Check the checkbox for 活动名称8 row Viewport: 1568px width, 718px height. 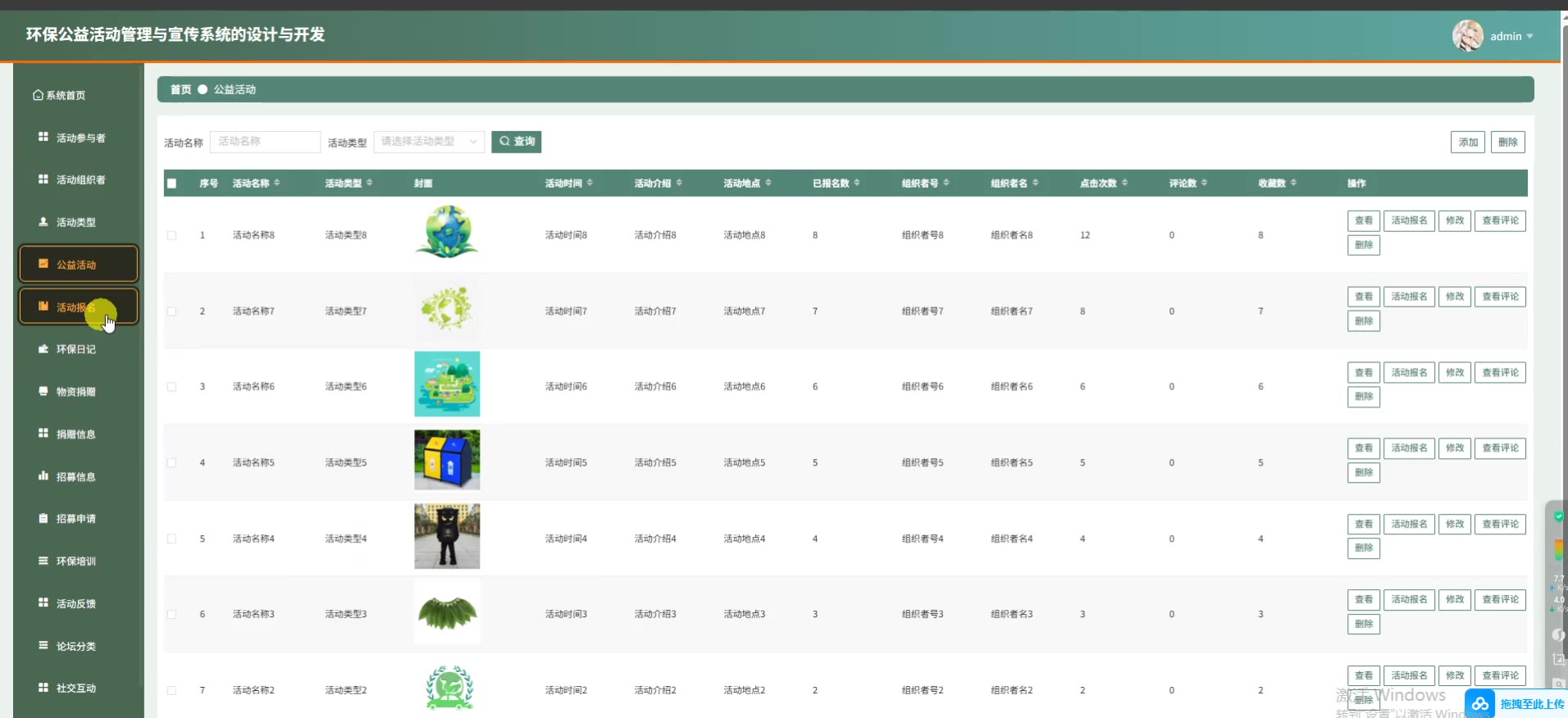click(x=172, y=235)
